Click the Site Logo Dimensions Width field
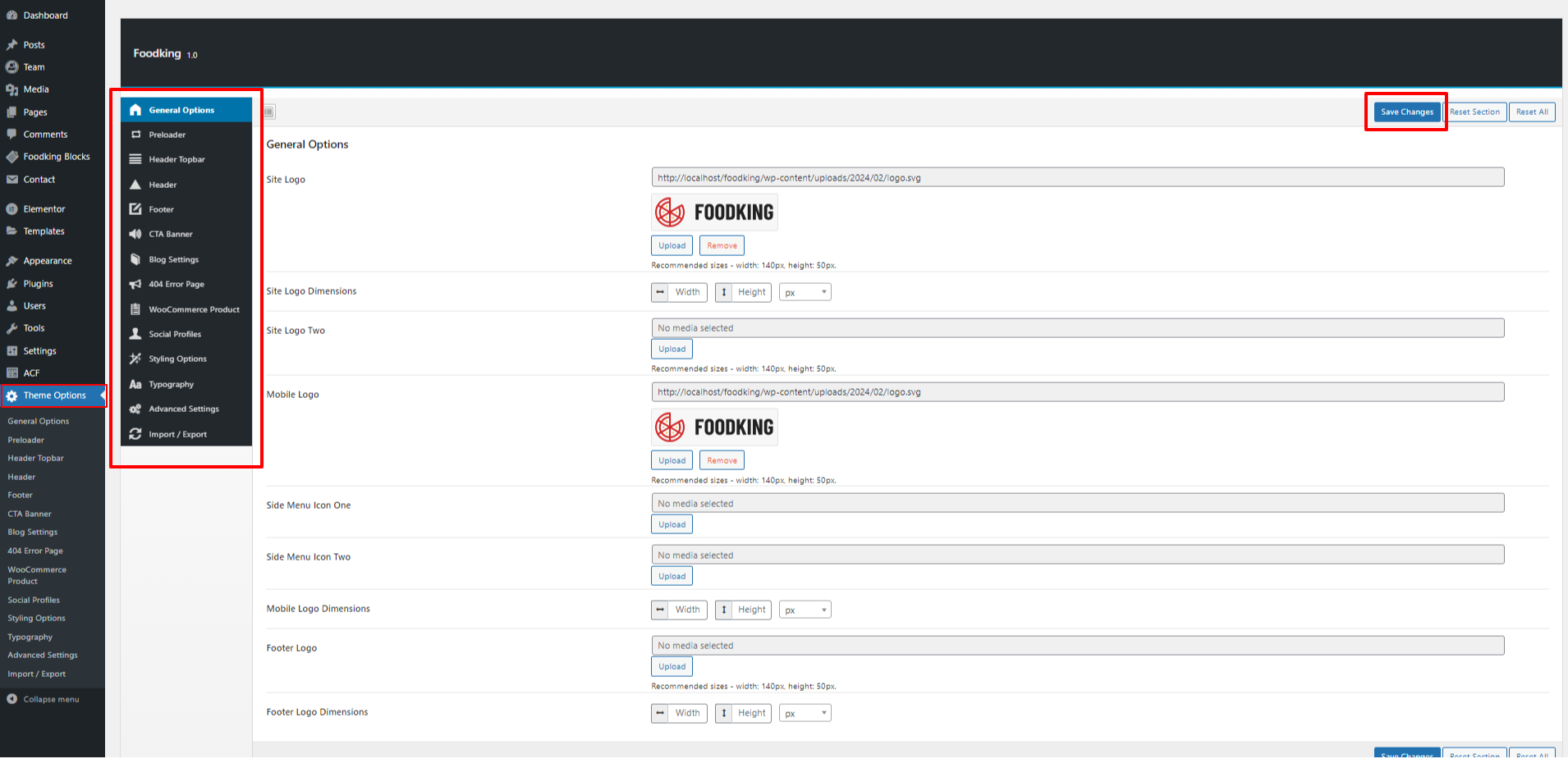This screenshot has width=1568, height=777. [687, 292]
